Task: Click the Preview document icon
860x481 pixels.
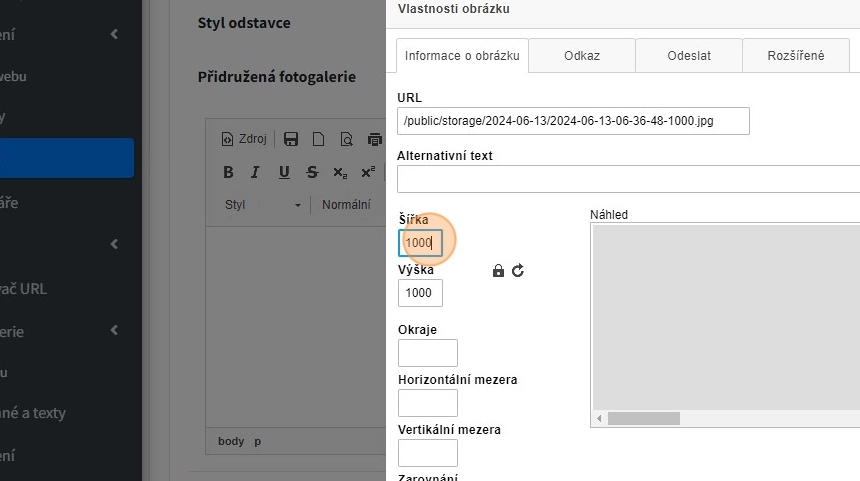Action: click(x=346, y=139)
